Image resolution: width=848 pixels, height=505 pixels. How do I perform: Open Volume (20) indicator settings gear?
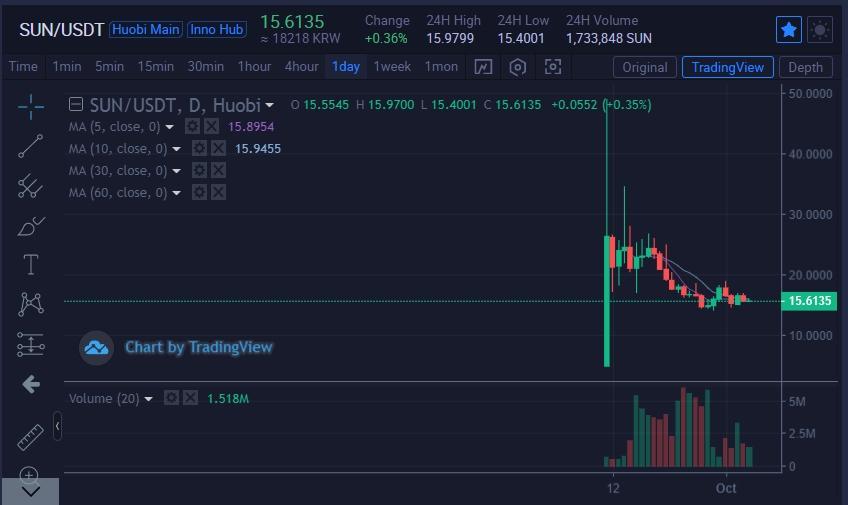[x=171, y=398]
